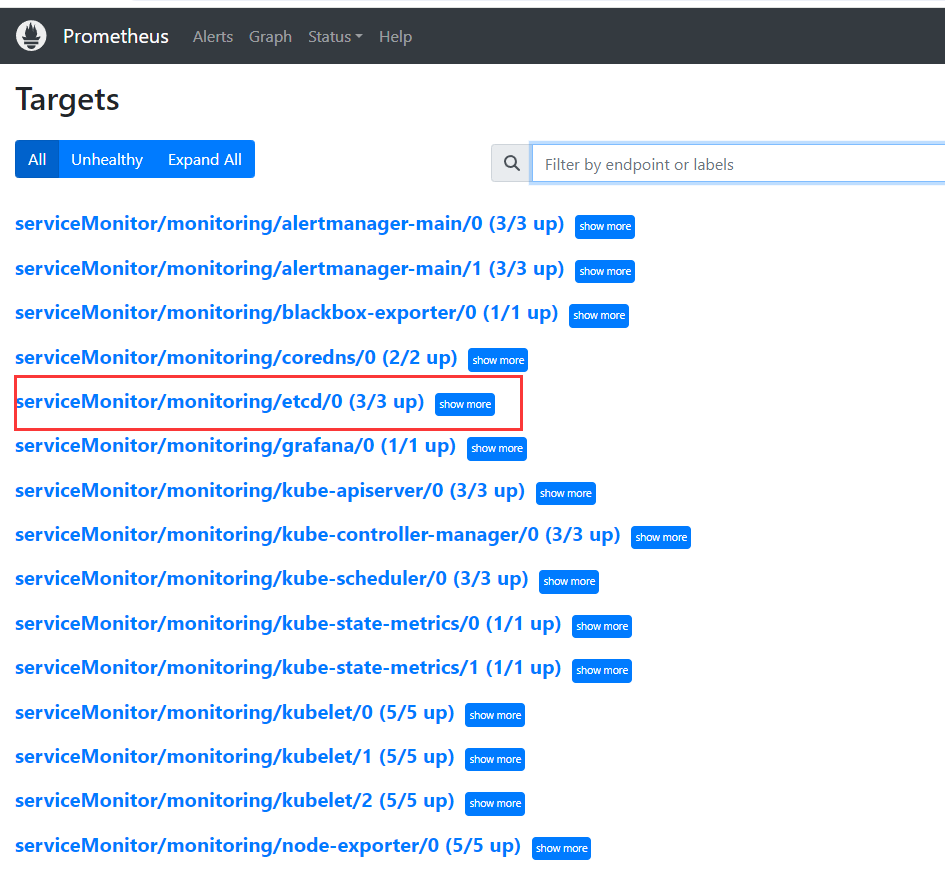
Task: Show more for blackbox-exporter/0
Action: tap(599, 316)
